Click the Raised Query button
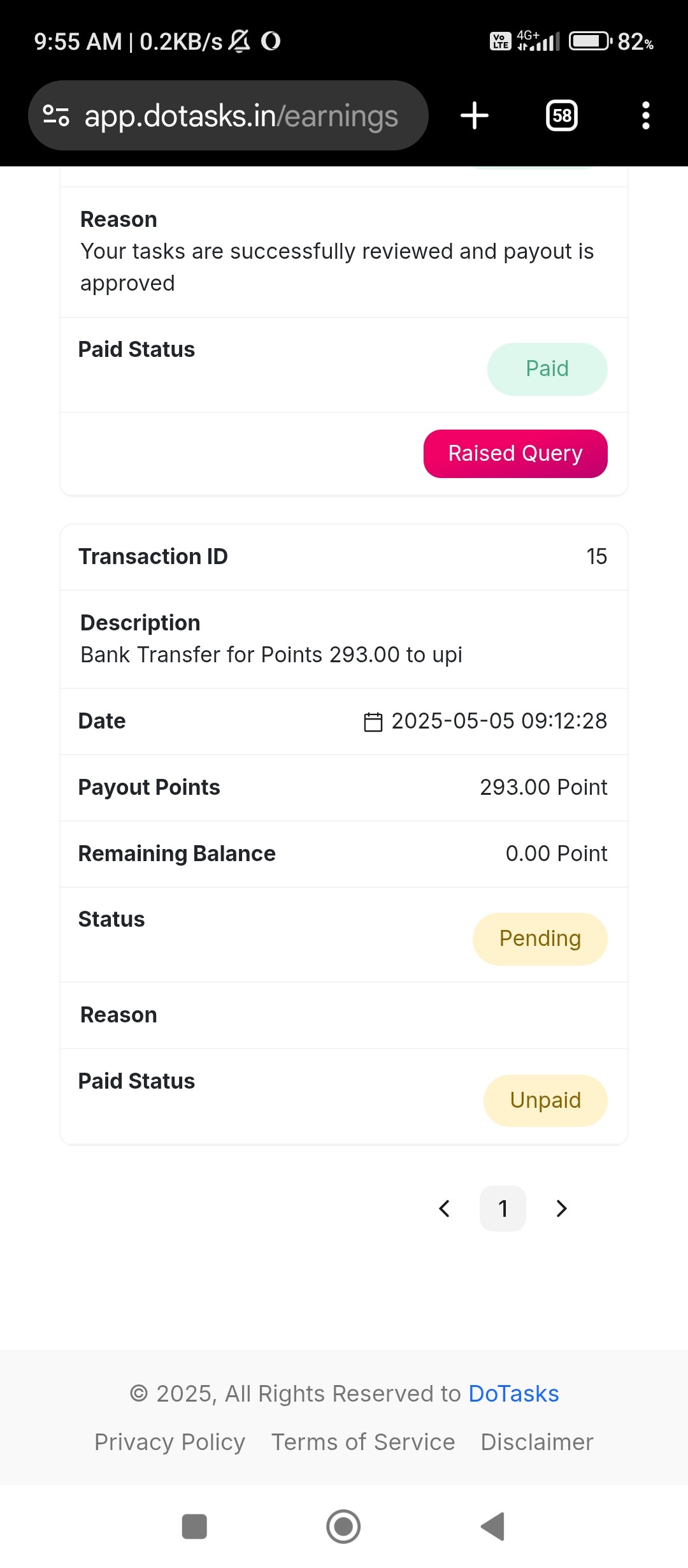The width and height of the screenshot is (688, 1568). [515, 454]
